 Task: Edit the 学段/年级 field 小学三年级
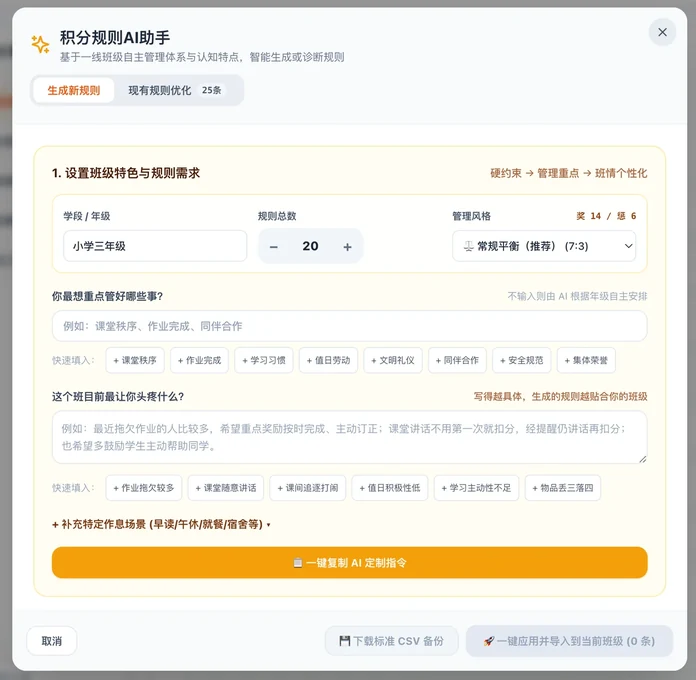pos(155,246)
